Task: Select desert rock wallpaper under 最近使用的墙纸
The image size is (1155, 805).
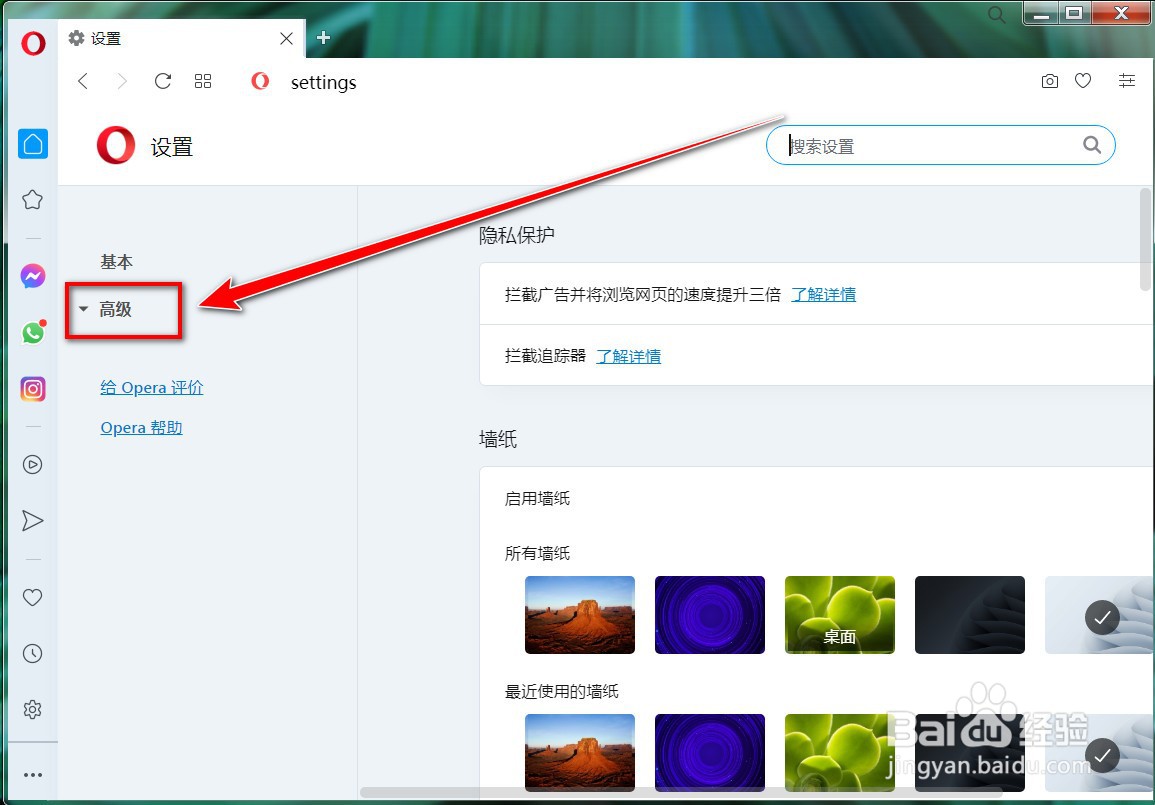Action: [580, 752]
